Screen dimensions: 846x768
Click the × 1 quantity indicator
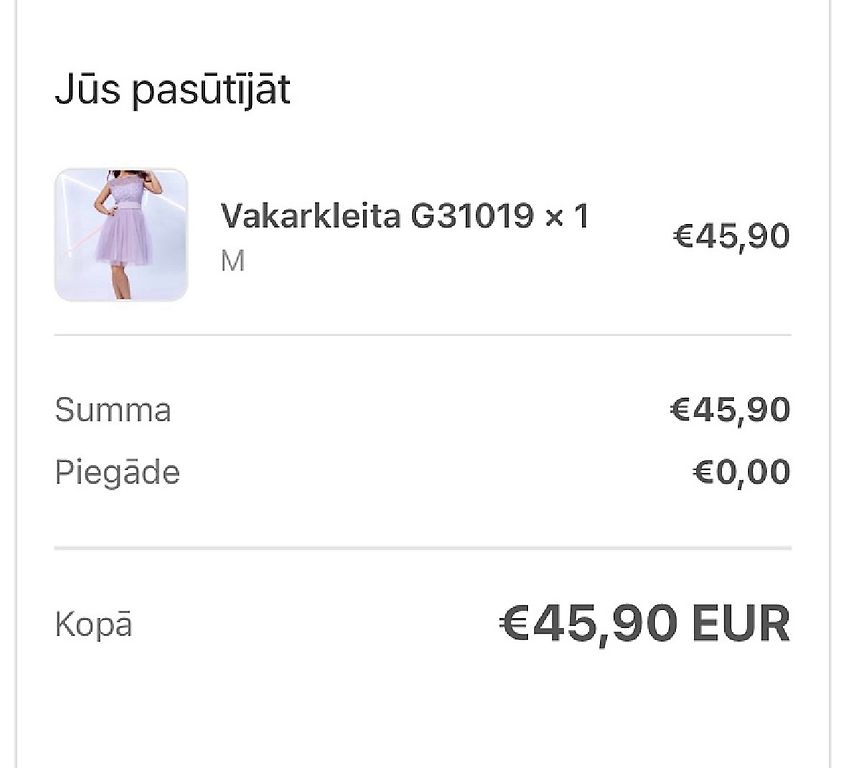[x=567, y=215]
